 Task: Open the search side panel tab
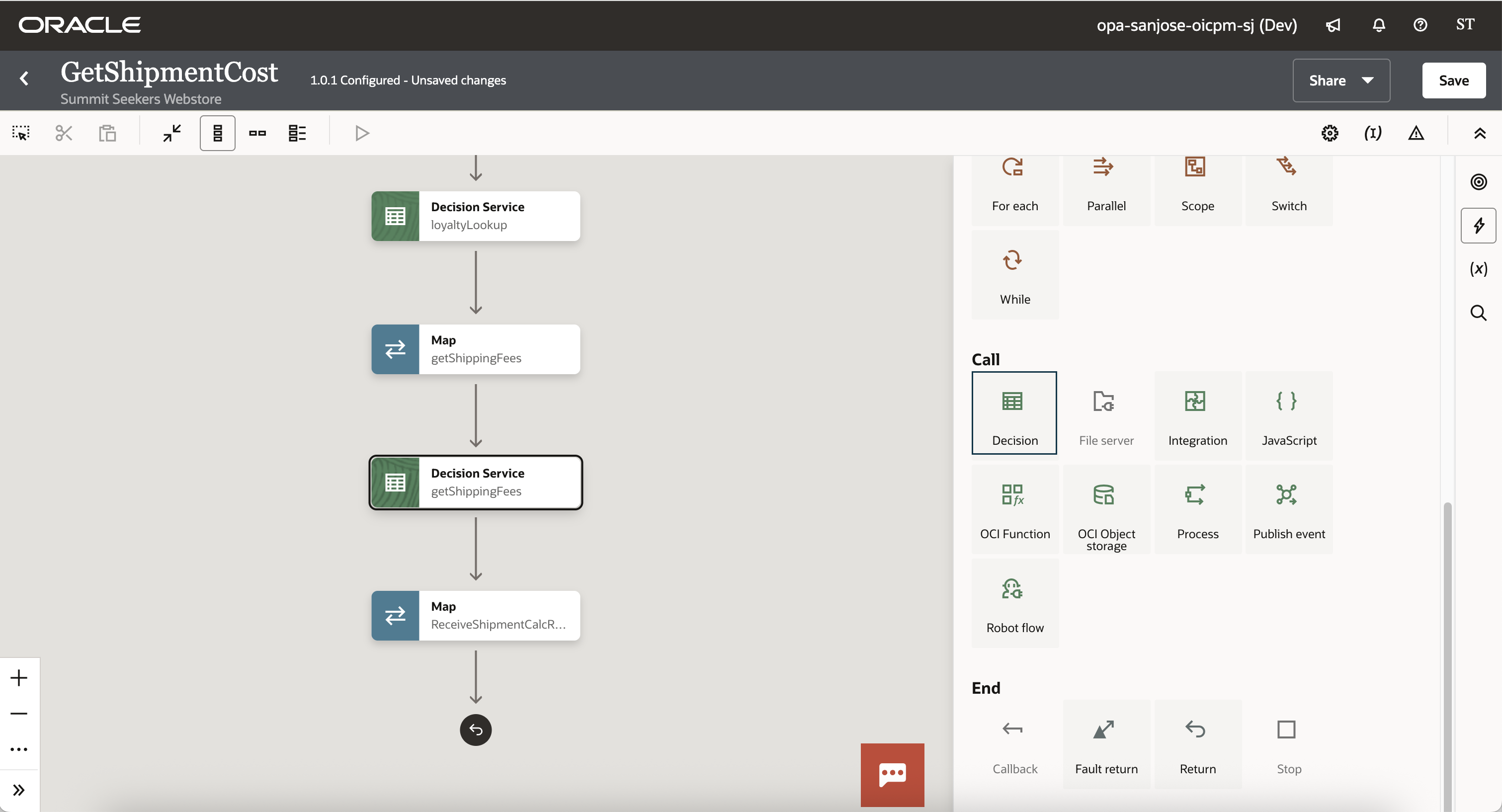(x=1478, y=313)
